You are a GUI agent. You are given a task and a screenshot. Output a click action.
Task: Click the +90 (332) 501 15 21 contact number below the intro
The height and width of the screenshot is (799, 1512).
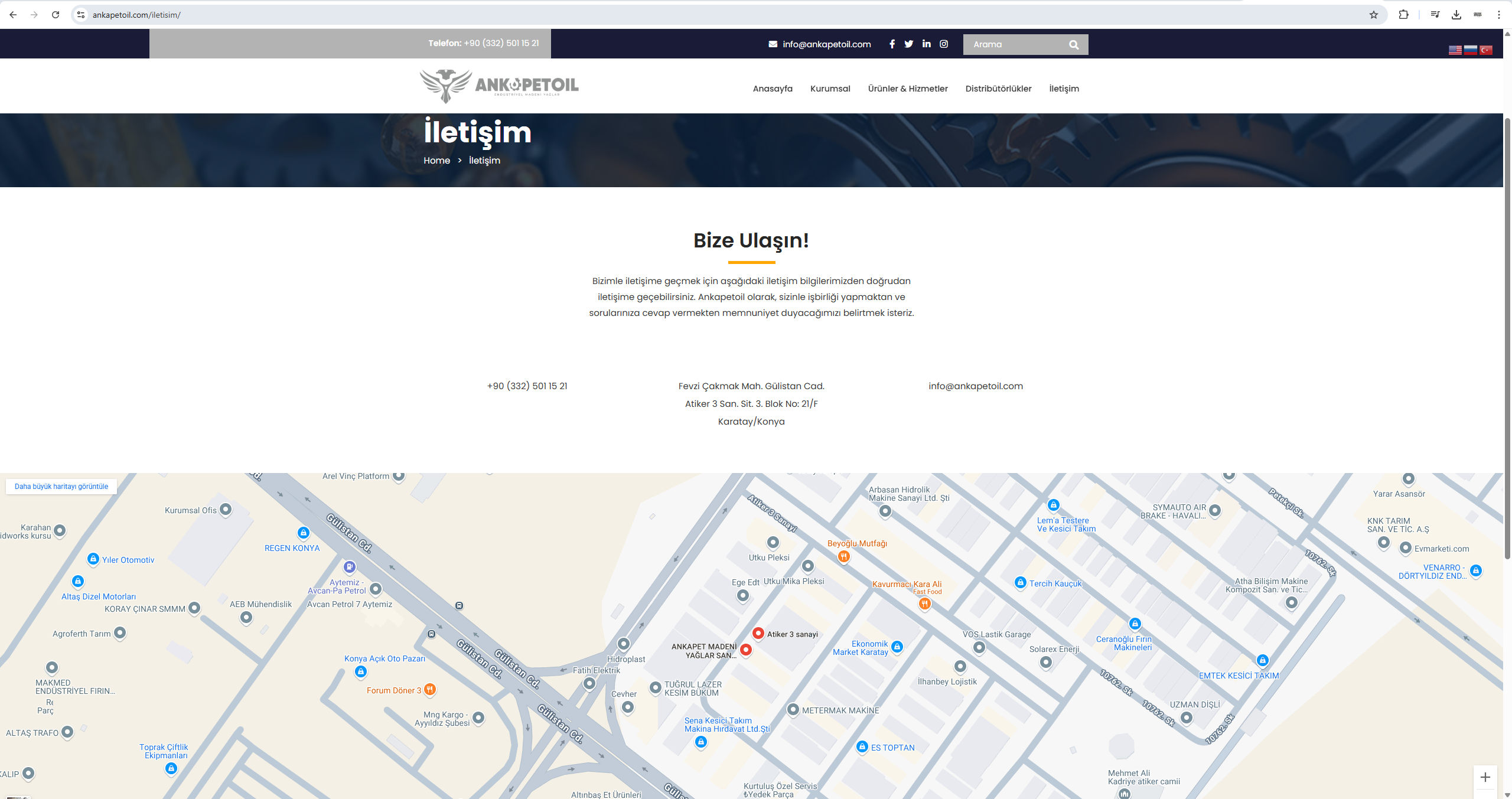(527, 386)
